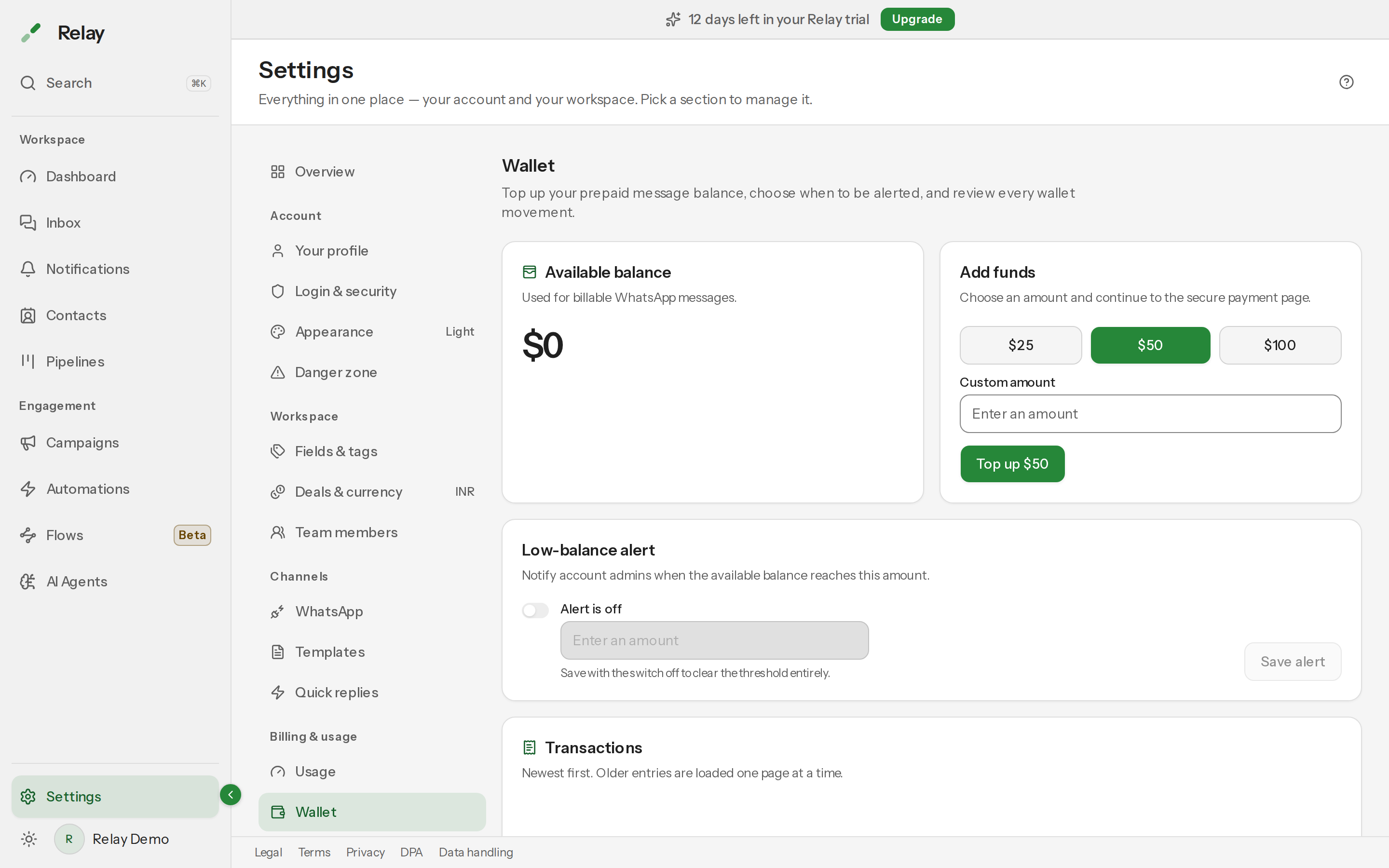1389x868 pixels.
Task: Select the $100 amount option
Action: click(1280, 345)
